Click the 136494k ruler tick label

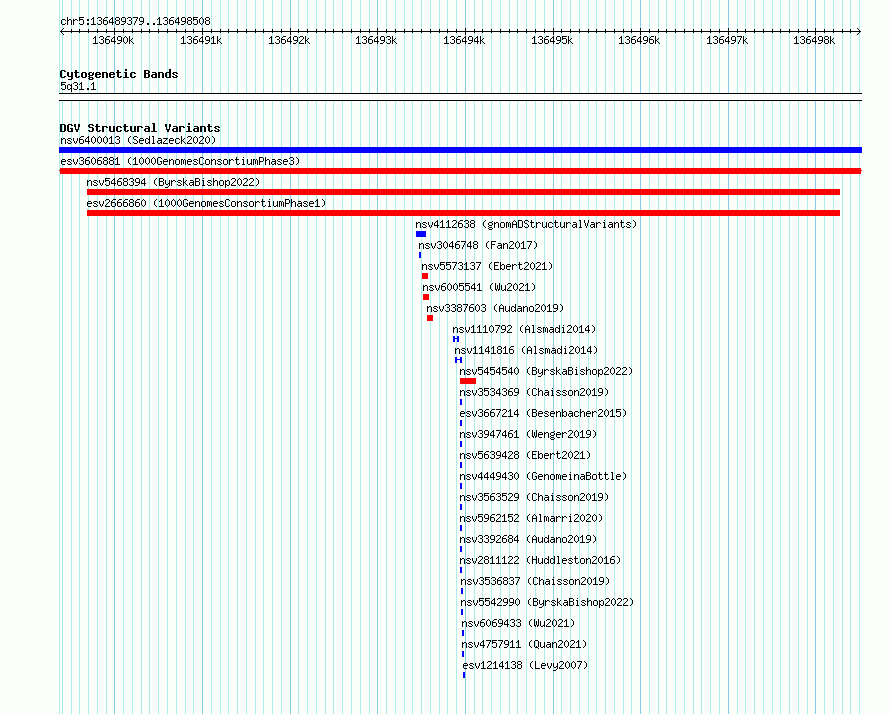[x=464, y=41]
